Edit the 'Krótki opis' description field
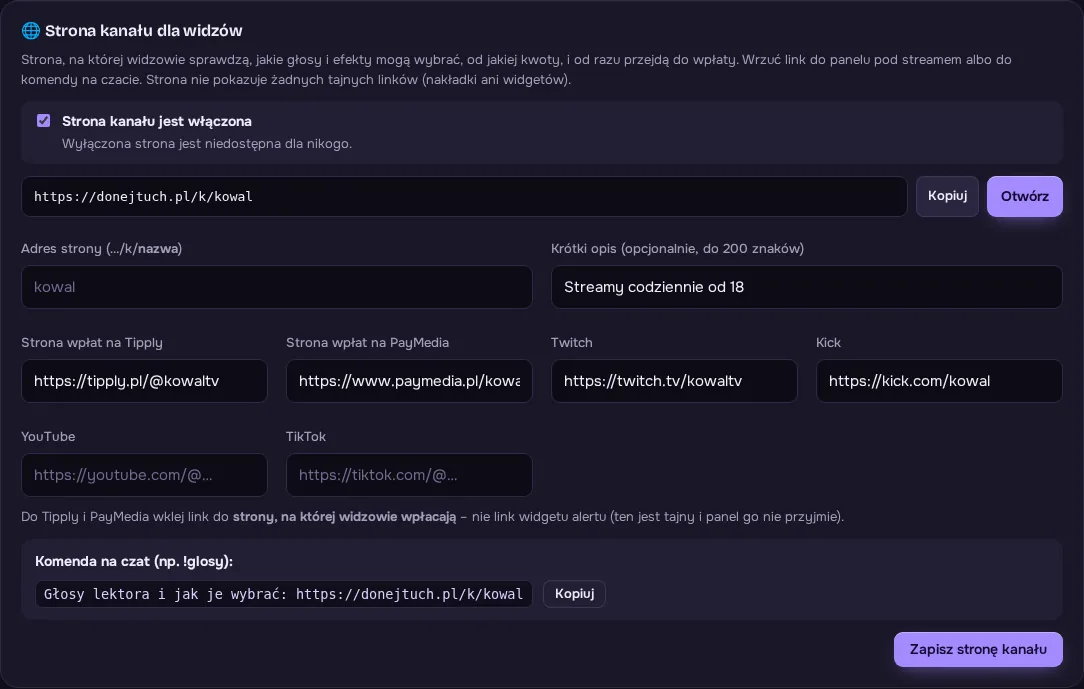The height and width of the screenshot is (689, 1084). (807, 287)
